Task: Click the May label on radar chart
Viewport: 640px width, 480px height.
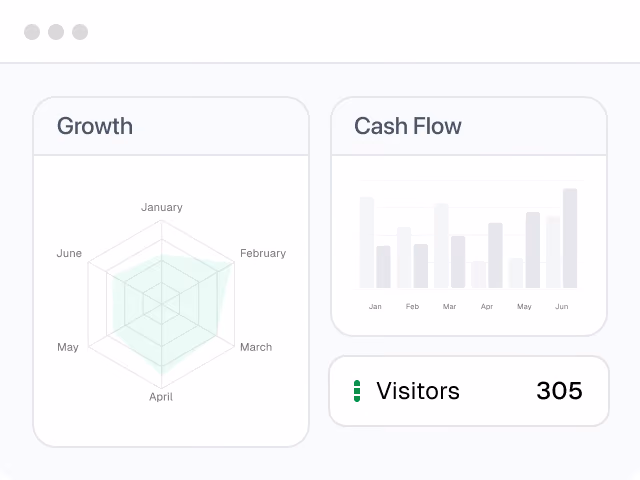Action: click(68, 347)
